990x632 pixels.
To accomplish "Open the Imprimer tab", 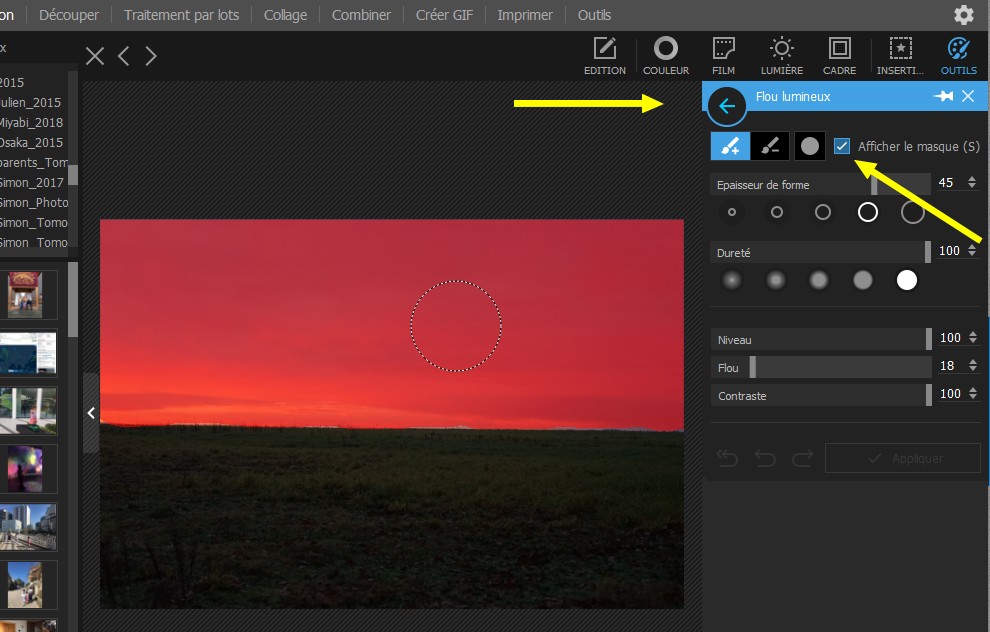I will pyautogui.click(x=525, y=15).
